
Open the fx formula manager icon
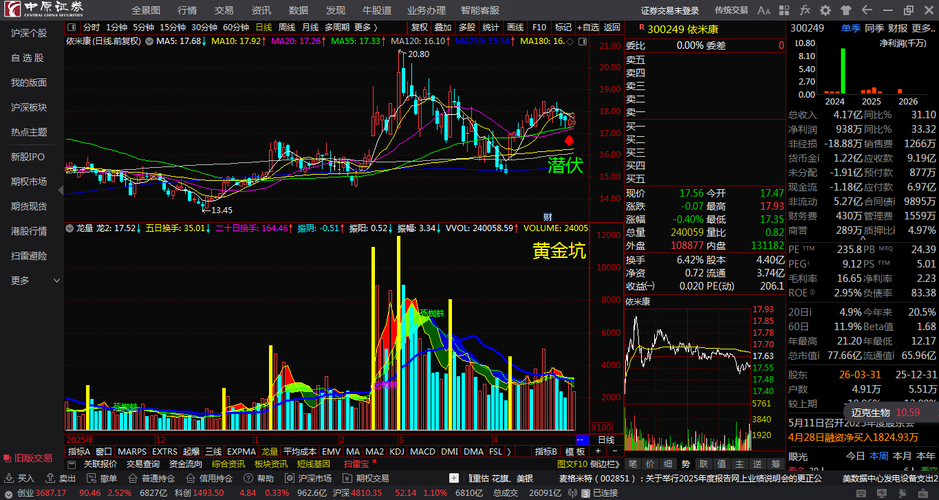(x=805, y=10)
